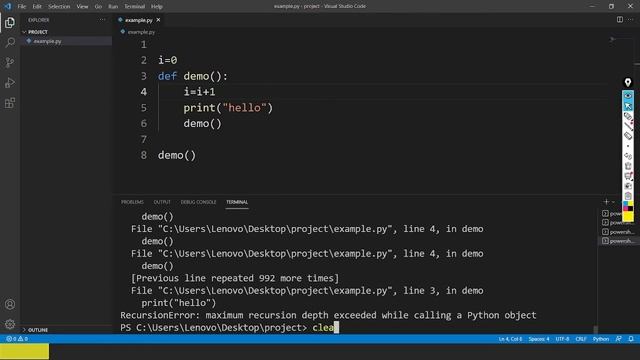
Task: Change end of line sequence CRLF
Action: 581,339
